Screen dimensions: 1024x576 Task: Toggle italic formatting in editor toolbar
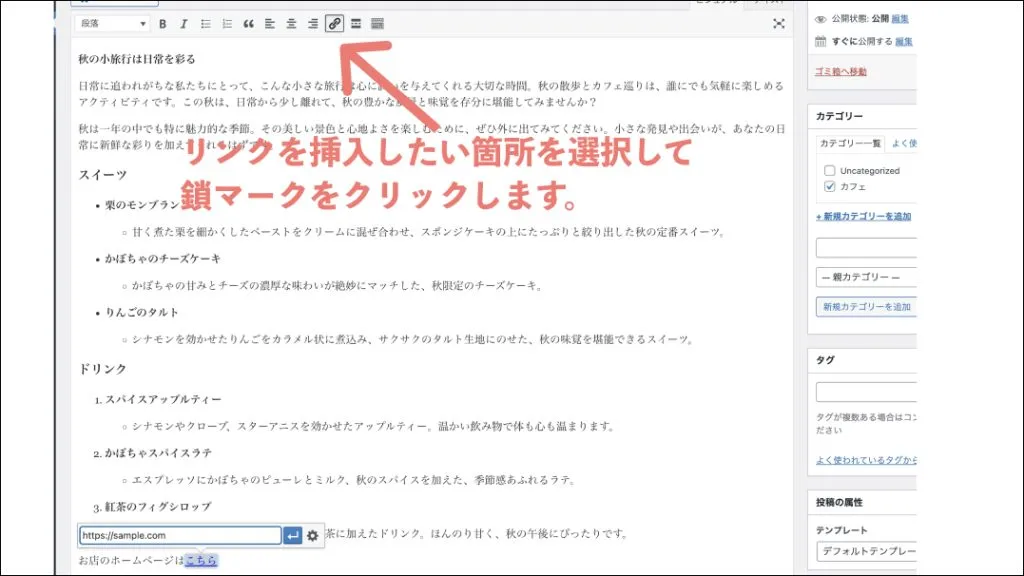tap(184, 24)
